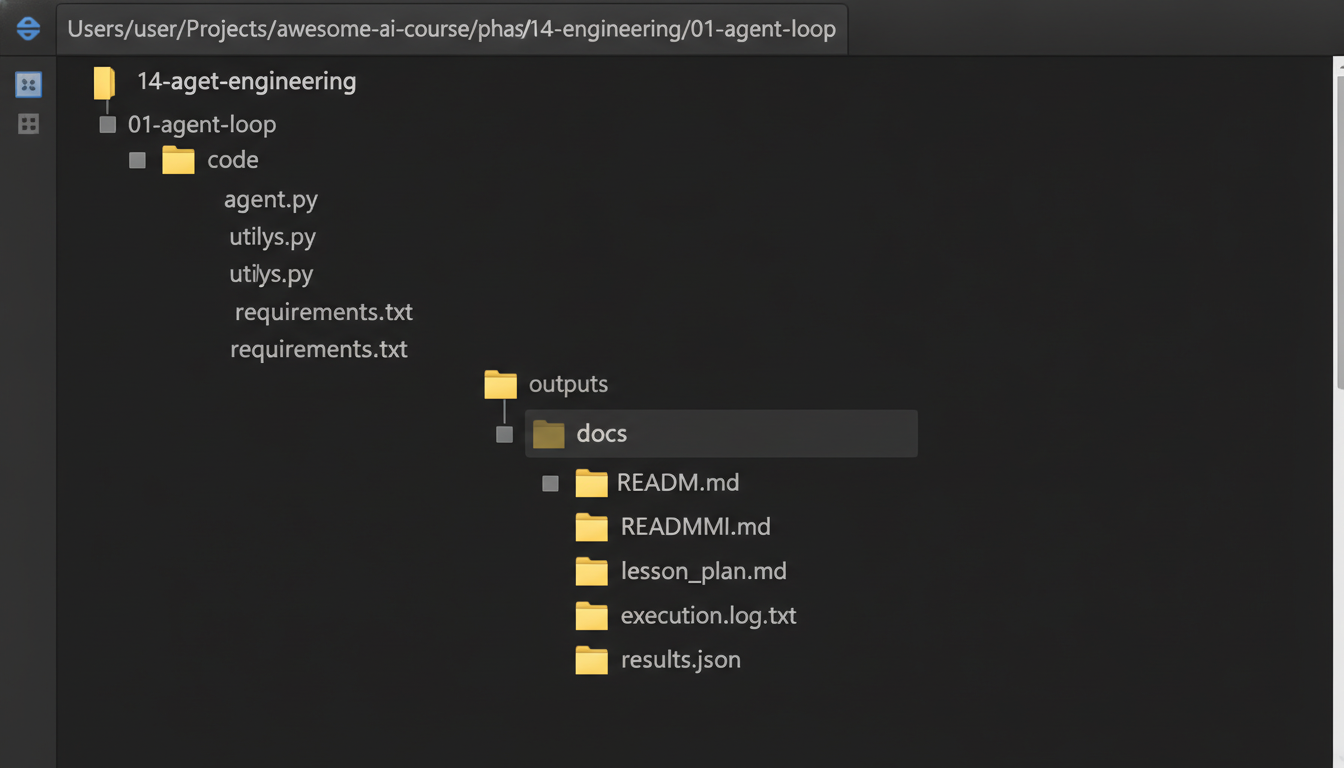Select the outputs folder label

point(568,384)
